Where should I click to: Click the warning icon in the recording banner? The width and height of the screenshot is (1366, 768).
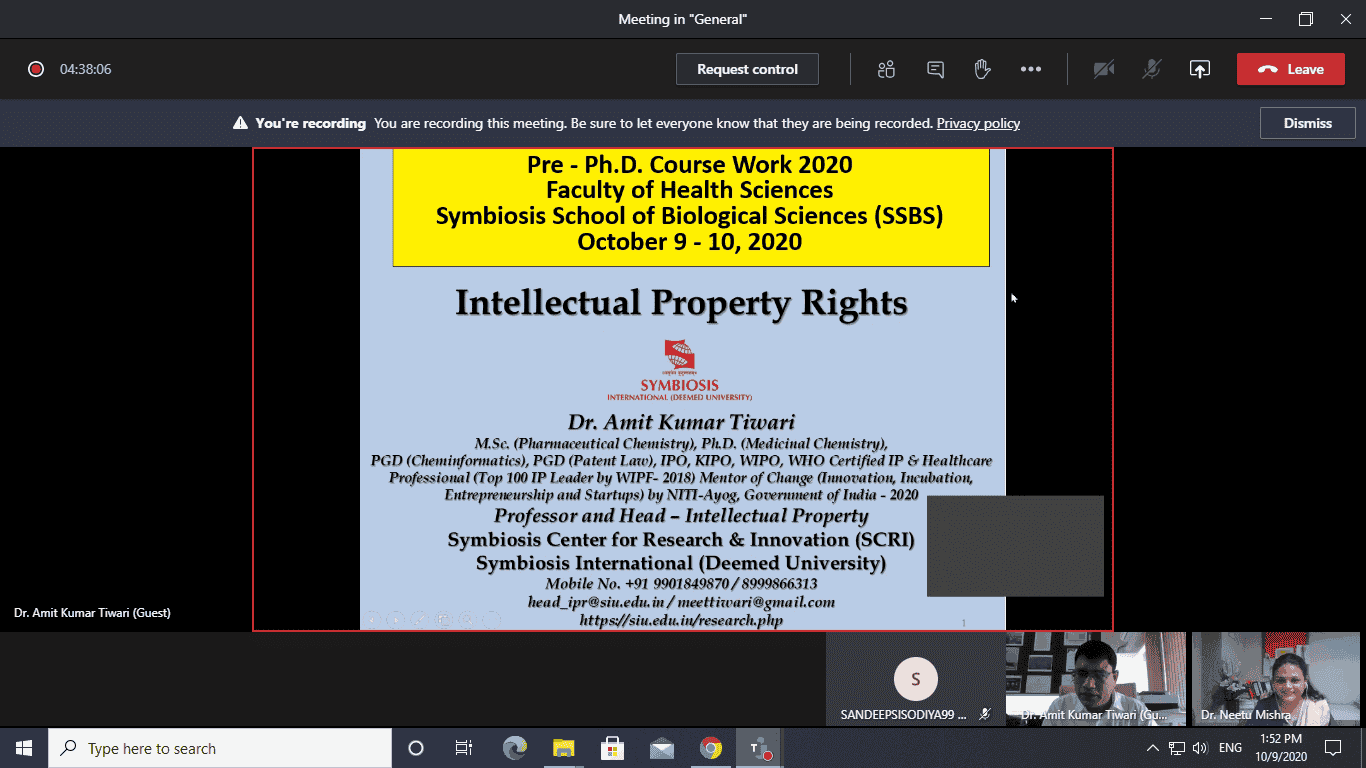(x=240, y=123)
